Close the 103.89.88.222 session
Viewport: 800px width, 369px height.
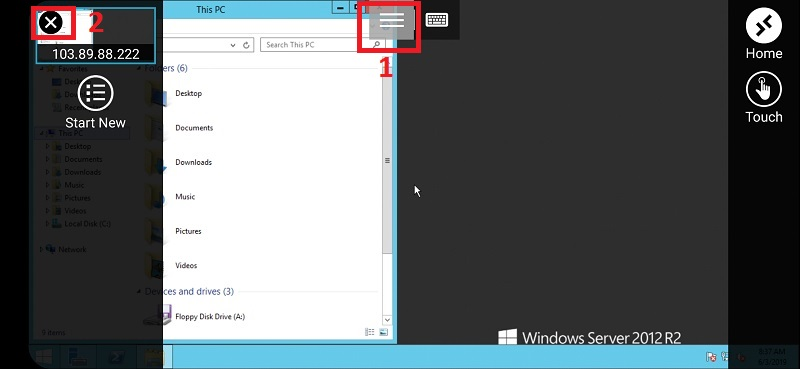tap(51, 22)
